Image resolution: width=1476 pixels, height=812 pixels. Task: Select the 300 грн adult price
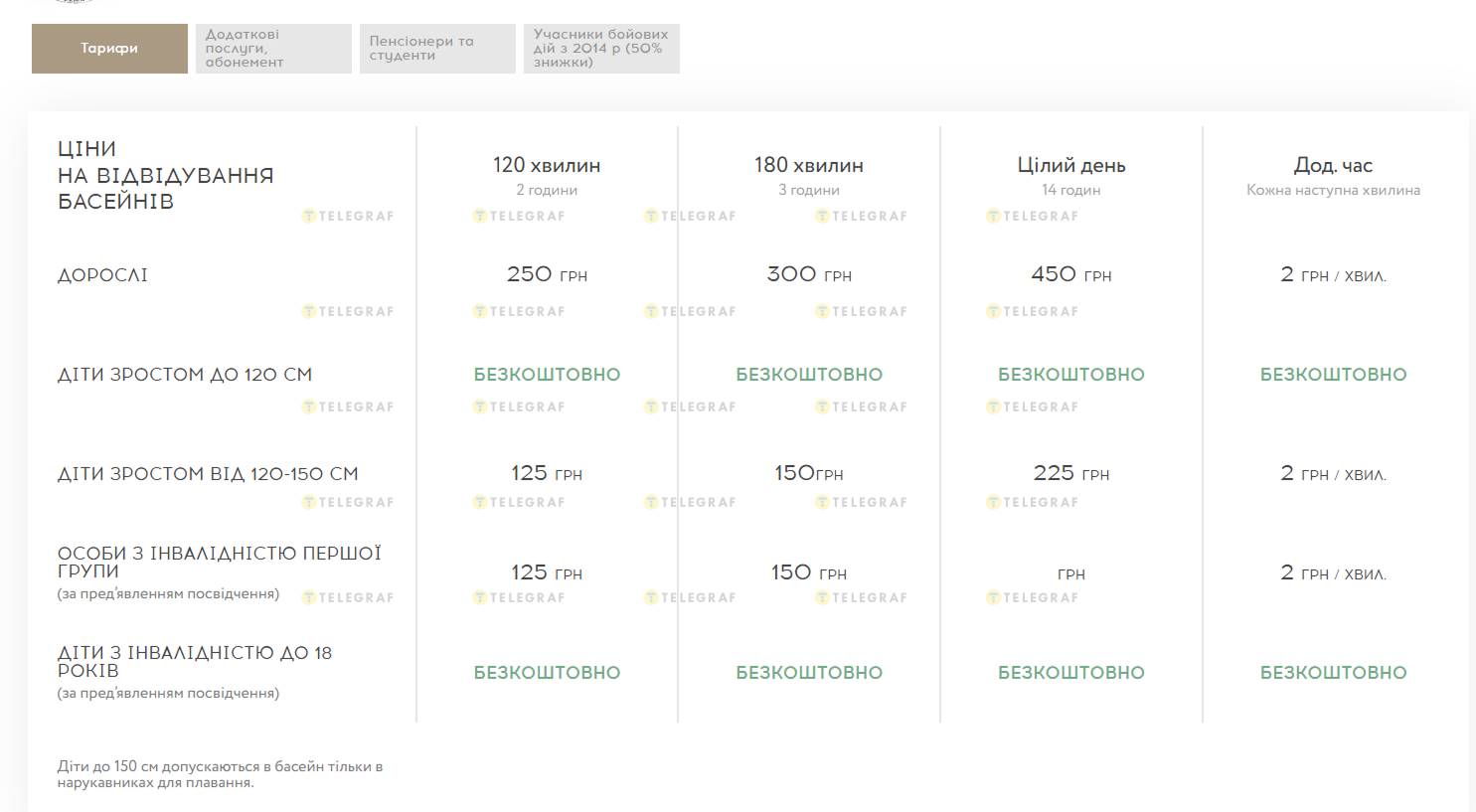[x=809, y=274]
